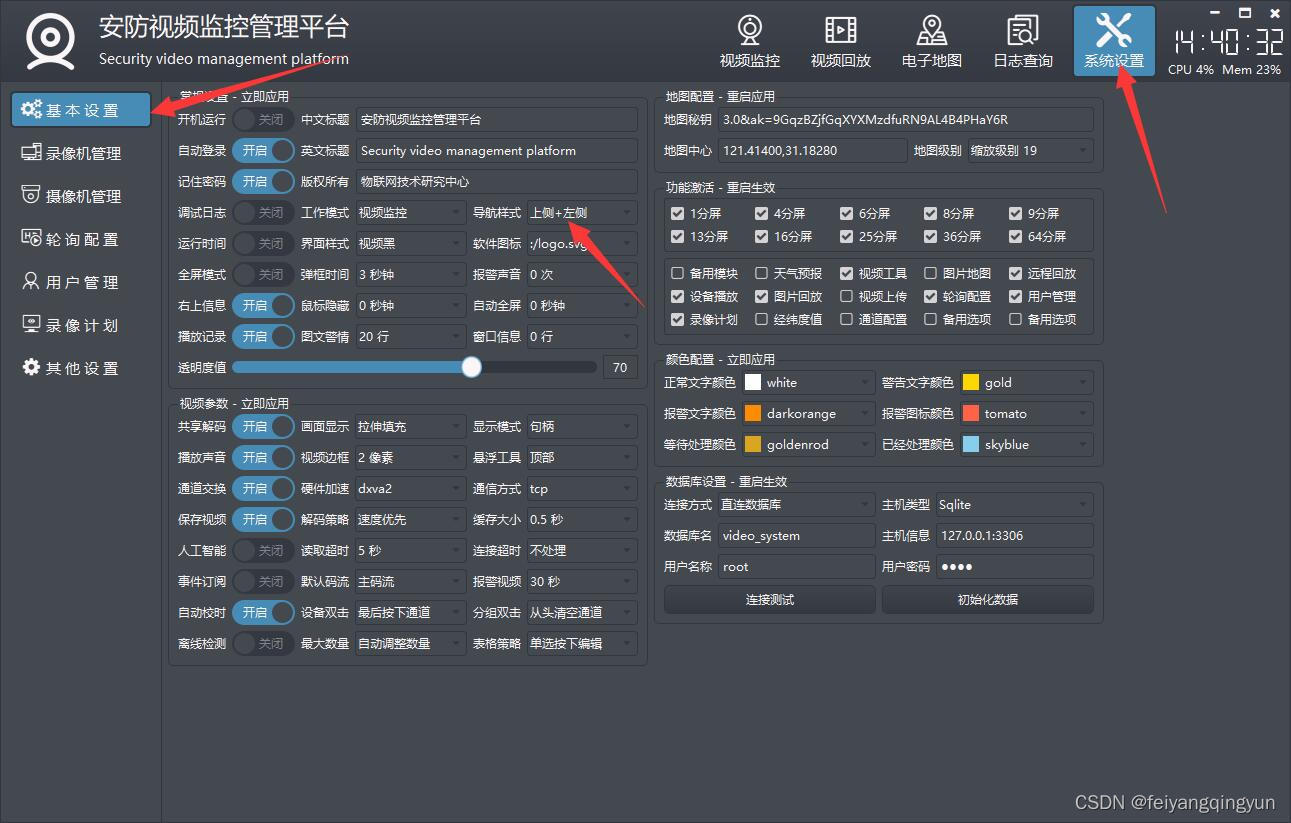Click the 透明度值 slider handle
The width and height of the screenshot is (1291, 823).
point(472,367)
